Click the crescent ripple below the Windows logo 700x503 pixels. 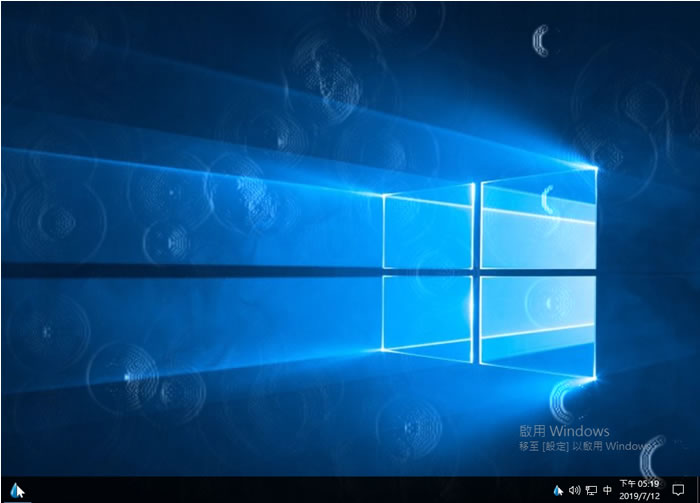(x=563, y=400)
